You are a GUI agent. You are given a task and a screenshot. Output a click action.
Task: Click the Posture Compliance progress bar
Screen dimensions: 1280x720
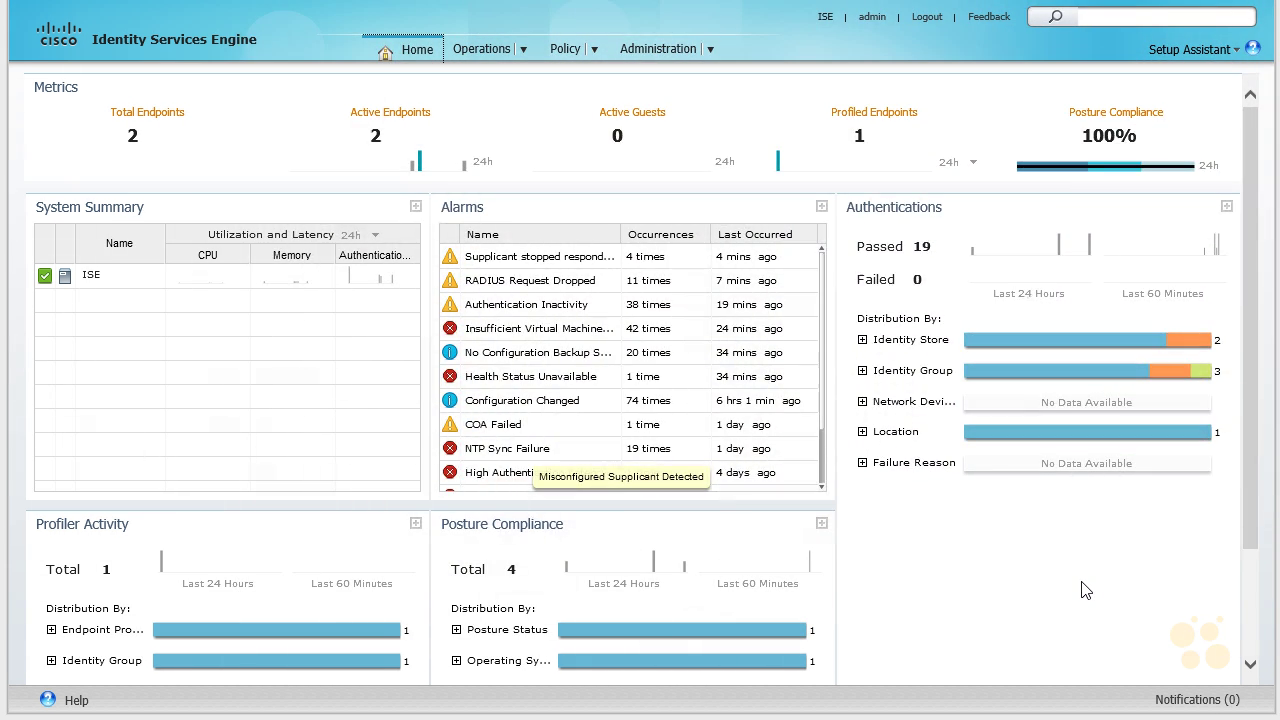(x=1105, y=166)
